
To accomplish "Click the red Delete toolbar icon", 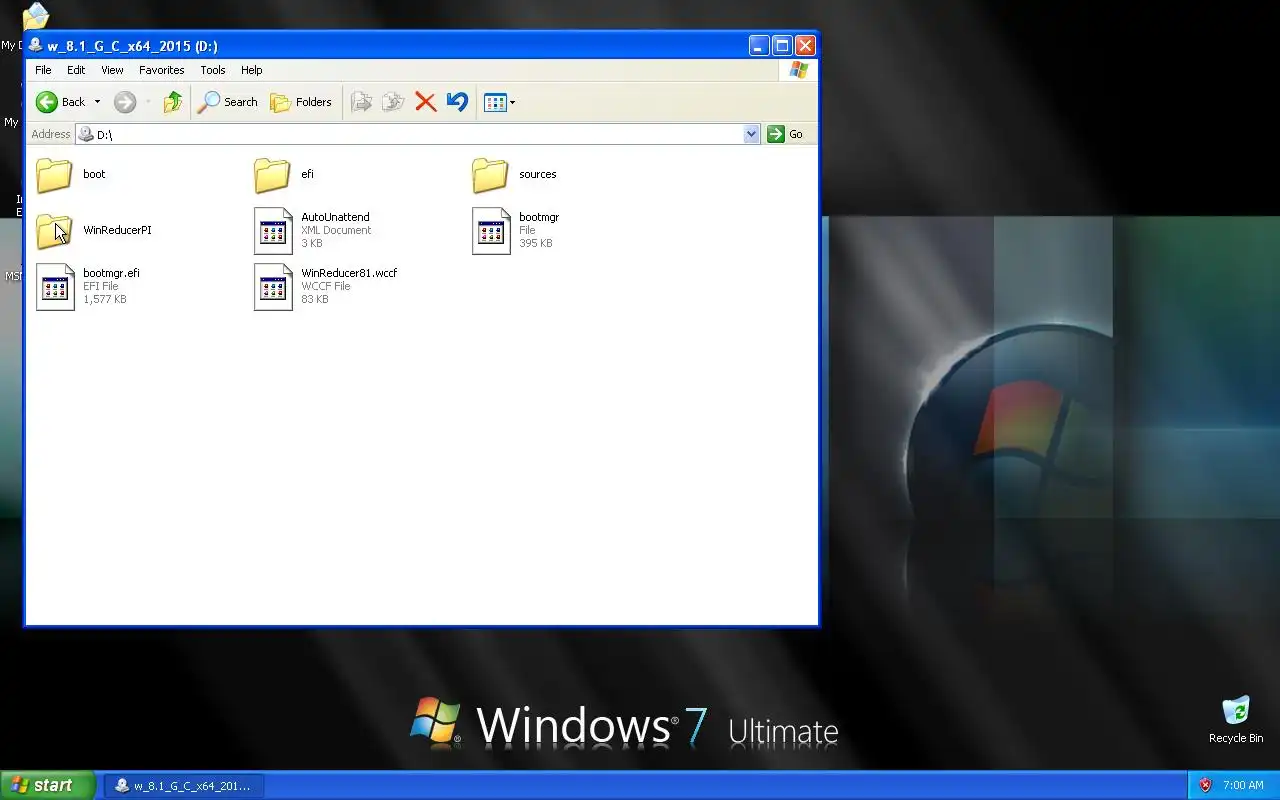I will (x=425, y=102).
